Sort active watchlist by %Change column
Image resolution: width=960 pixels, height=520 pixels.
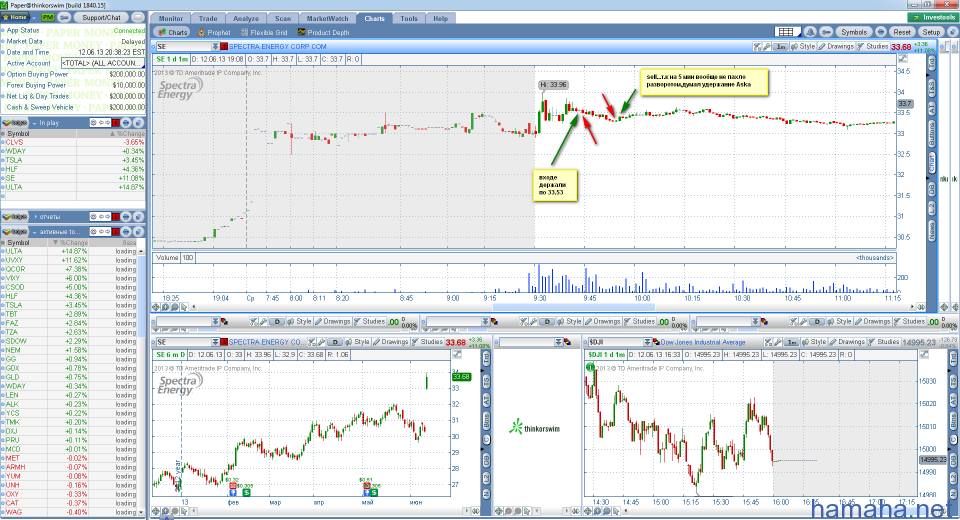pyautogui.click(x=70, y=243)
